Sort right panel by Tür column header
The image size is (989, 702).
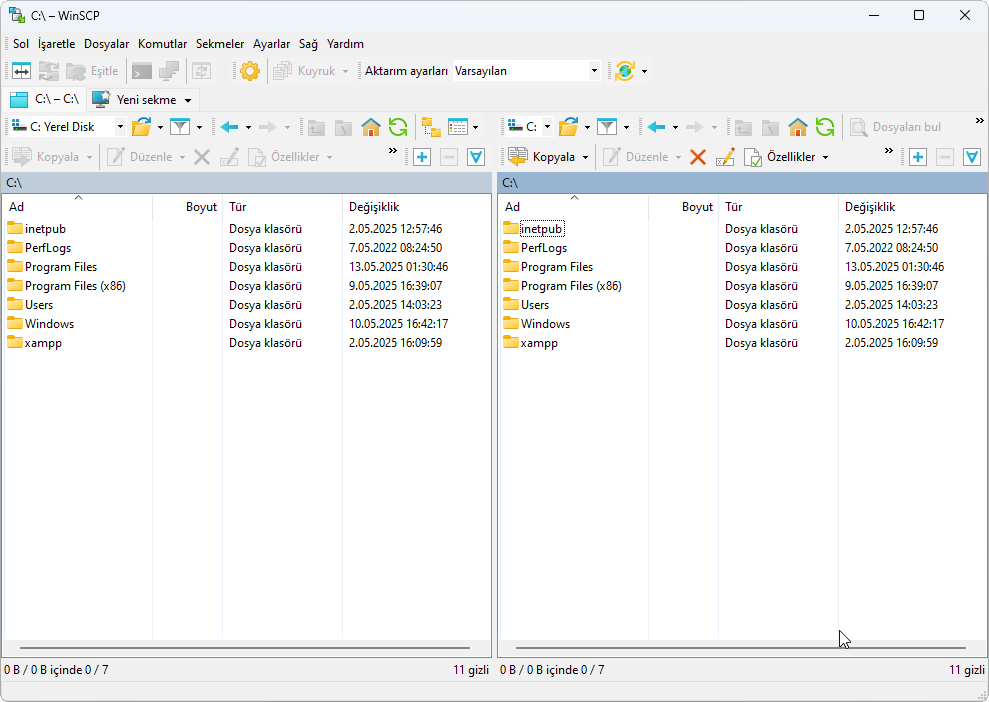pos(778,207)
